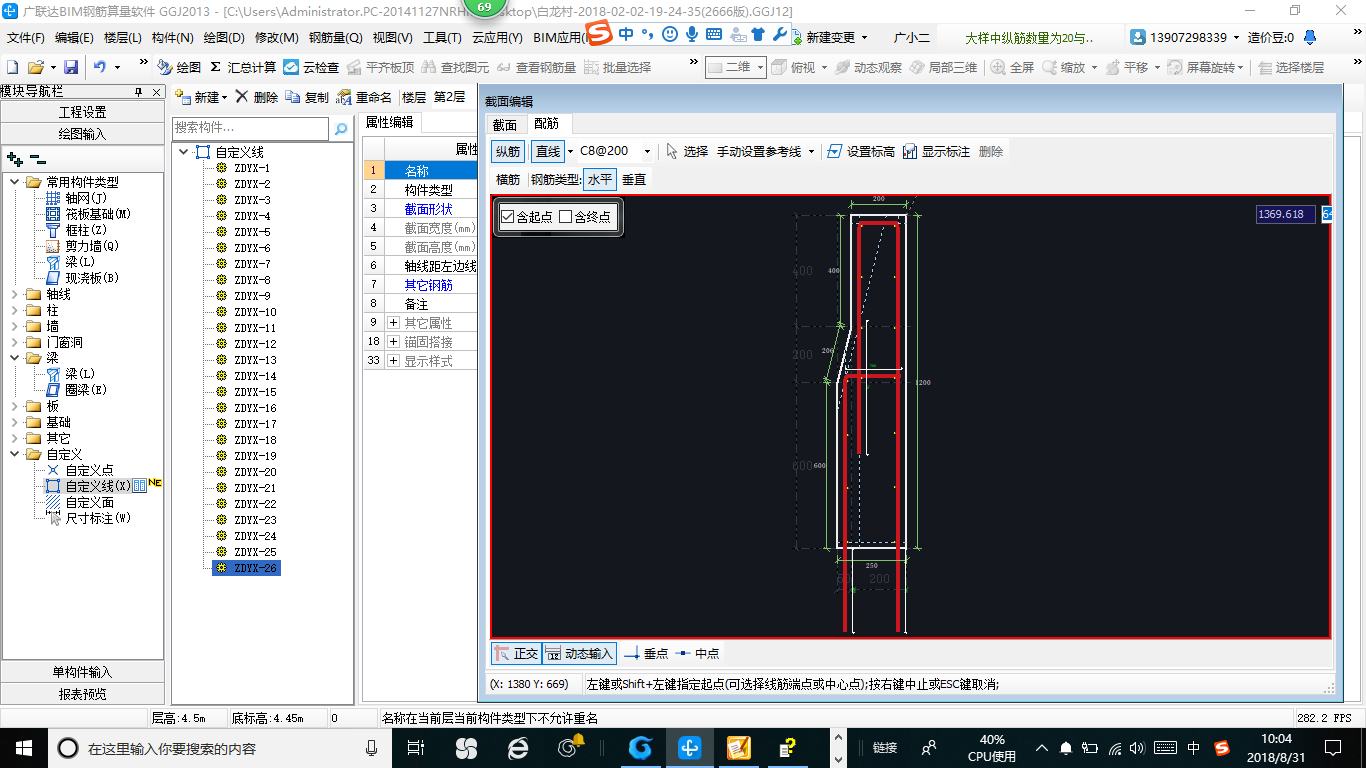This screenshot has width=1366, height=768.
Task: Switch to 配筋 tab
Action: coord(547,124)
